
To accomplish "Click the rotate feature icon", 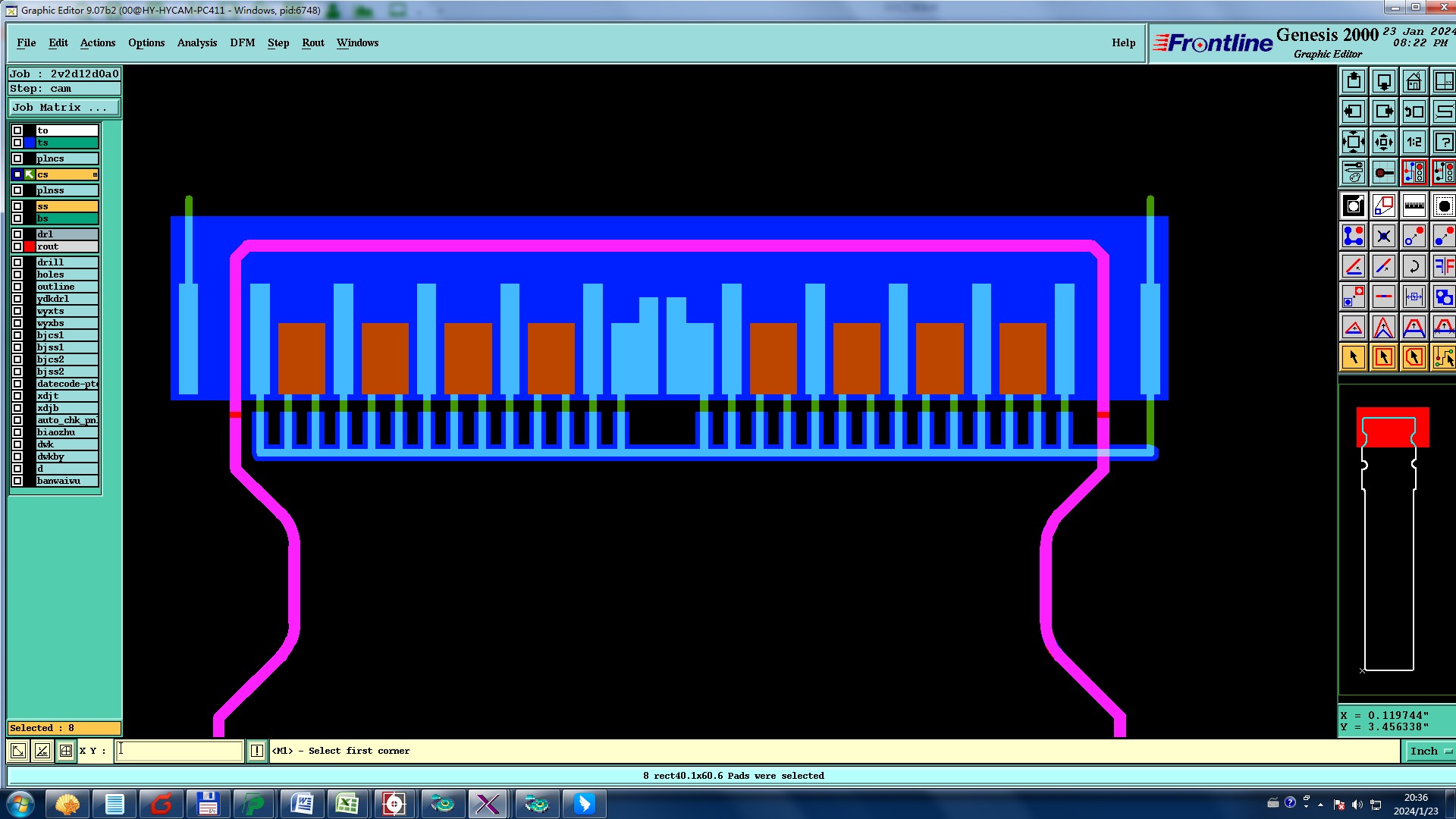I will tap(1414, 266).
